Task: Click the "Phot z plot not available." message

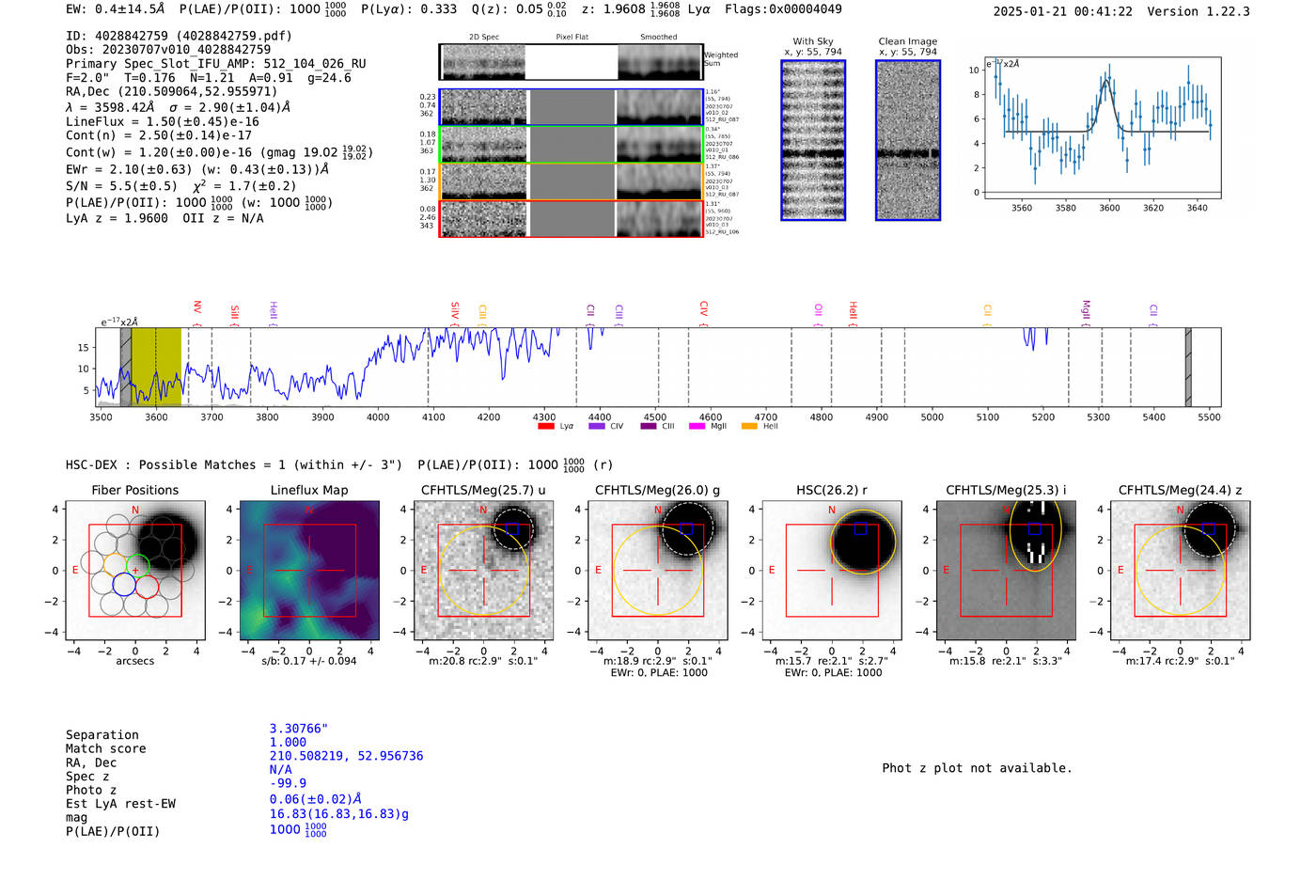Action: (x=977, y=768)
